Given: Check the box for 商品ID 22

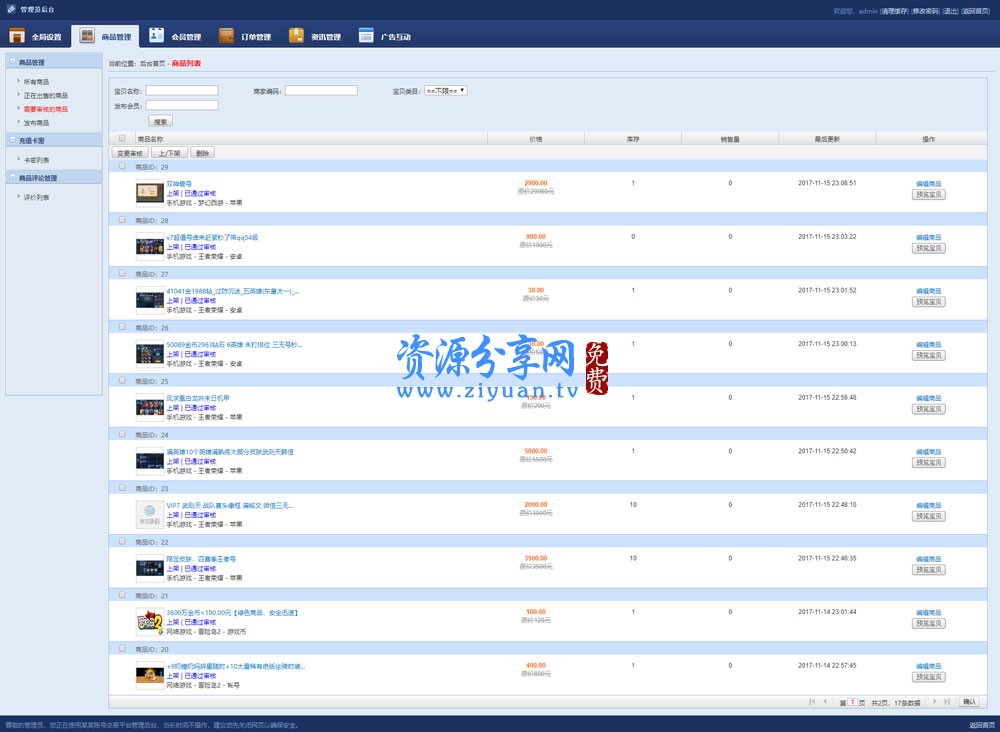Looking at the screenshot, I should pos(122,541).
